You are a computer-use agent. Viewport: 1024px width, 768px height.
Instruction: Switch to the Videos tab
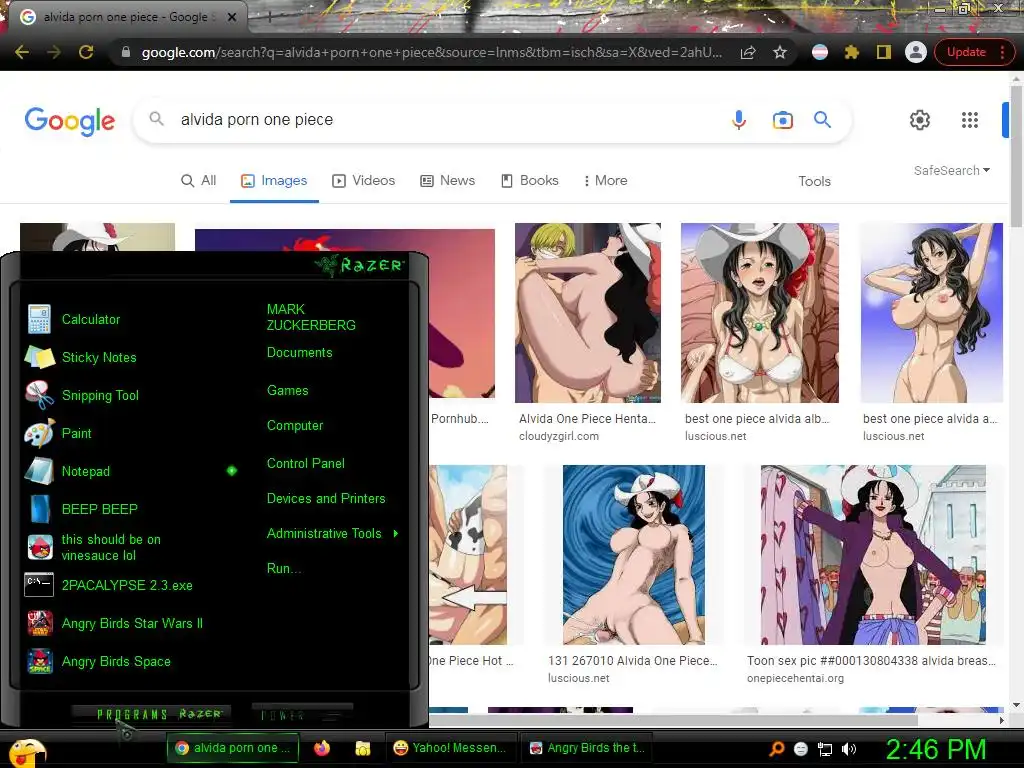tap(364, 180)
